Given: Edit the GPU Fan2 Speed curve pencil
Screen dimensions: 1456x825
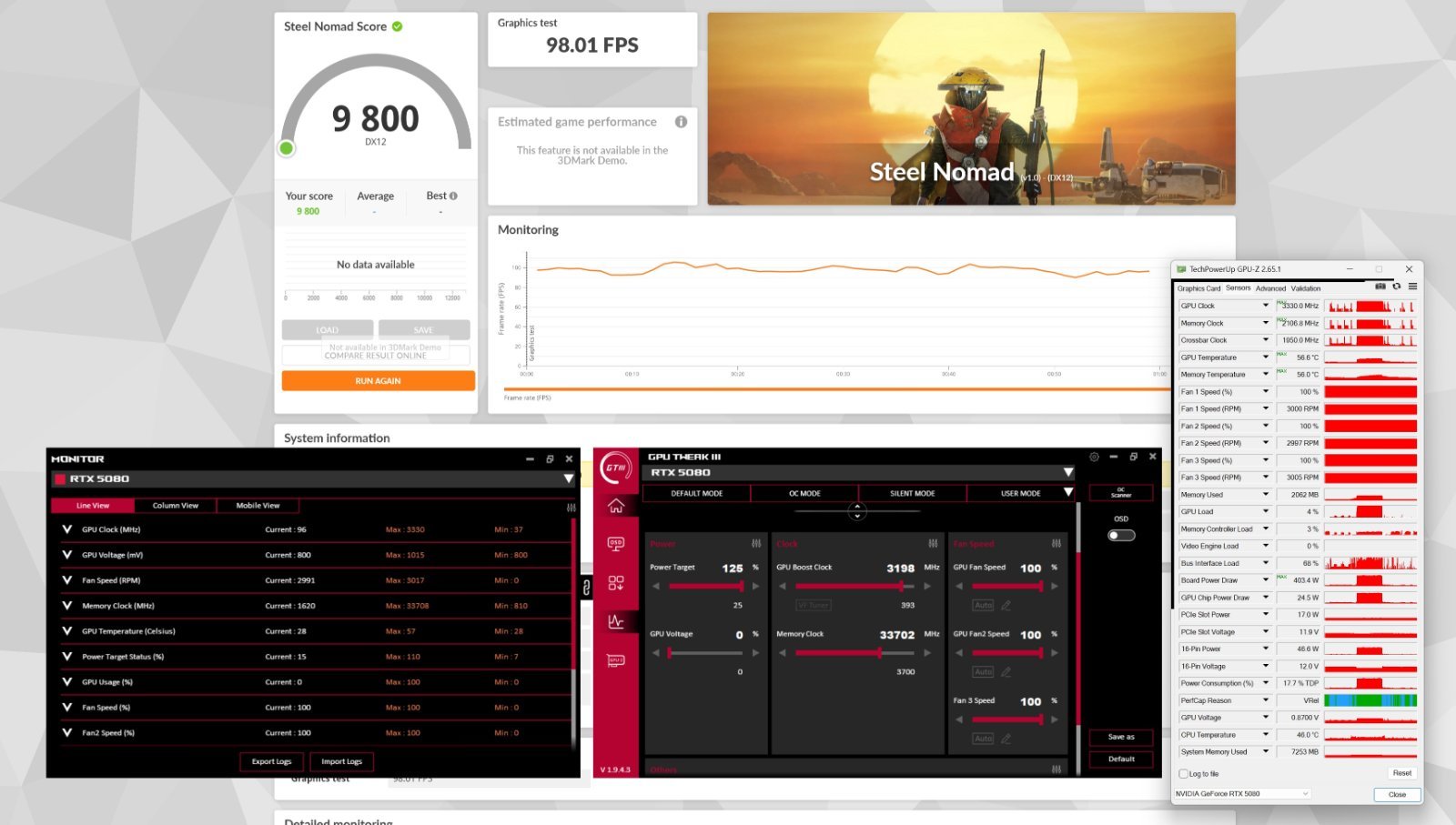Looking at the screenshot, I should tap(1006, 672).
